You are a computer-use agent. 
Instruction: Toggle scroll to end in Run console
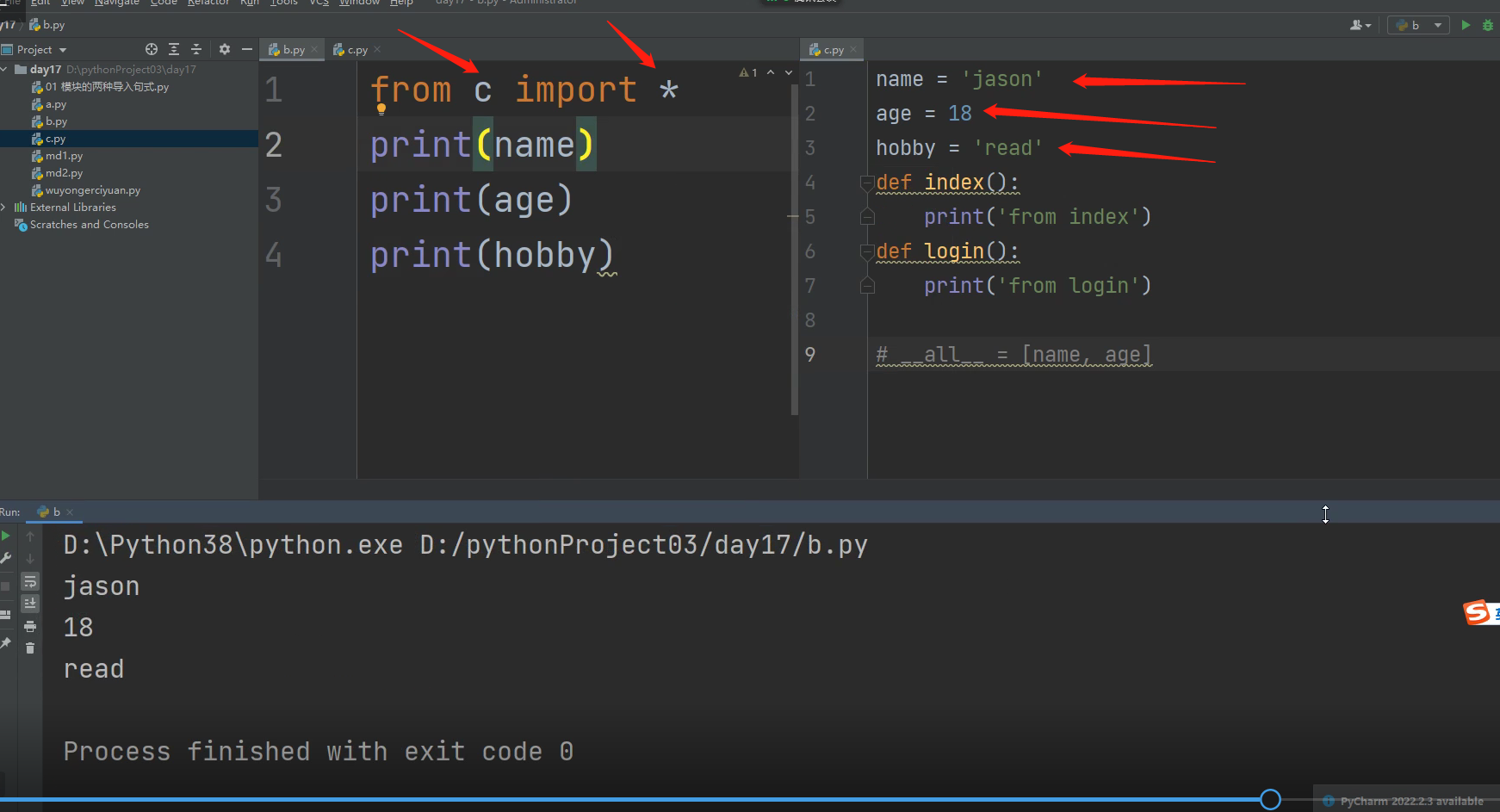30,604
